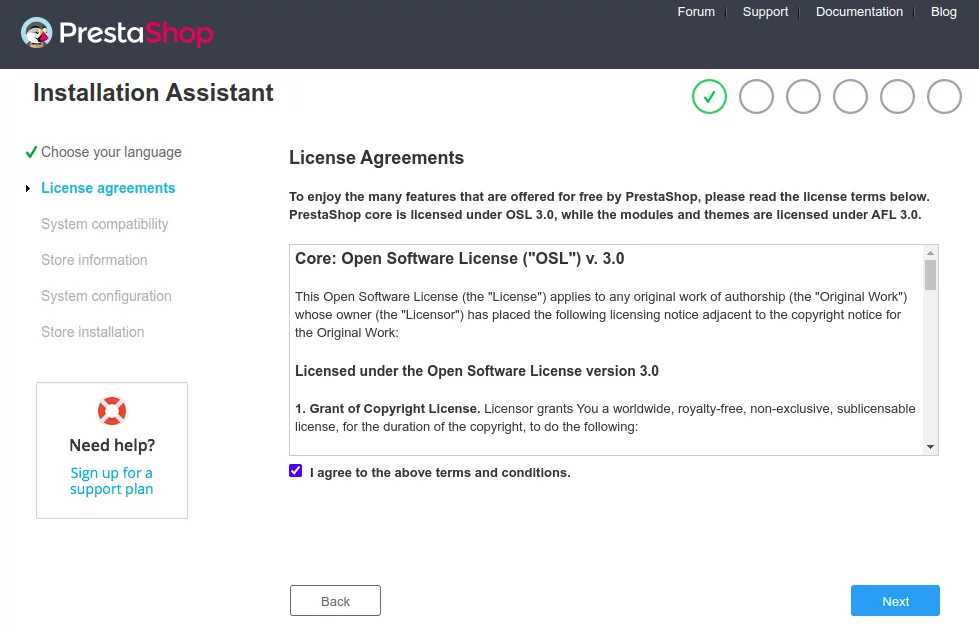Go back with the Back button
Screen dimensions: 979x633
pyautogui.click(x=335, y=601)
